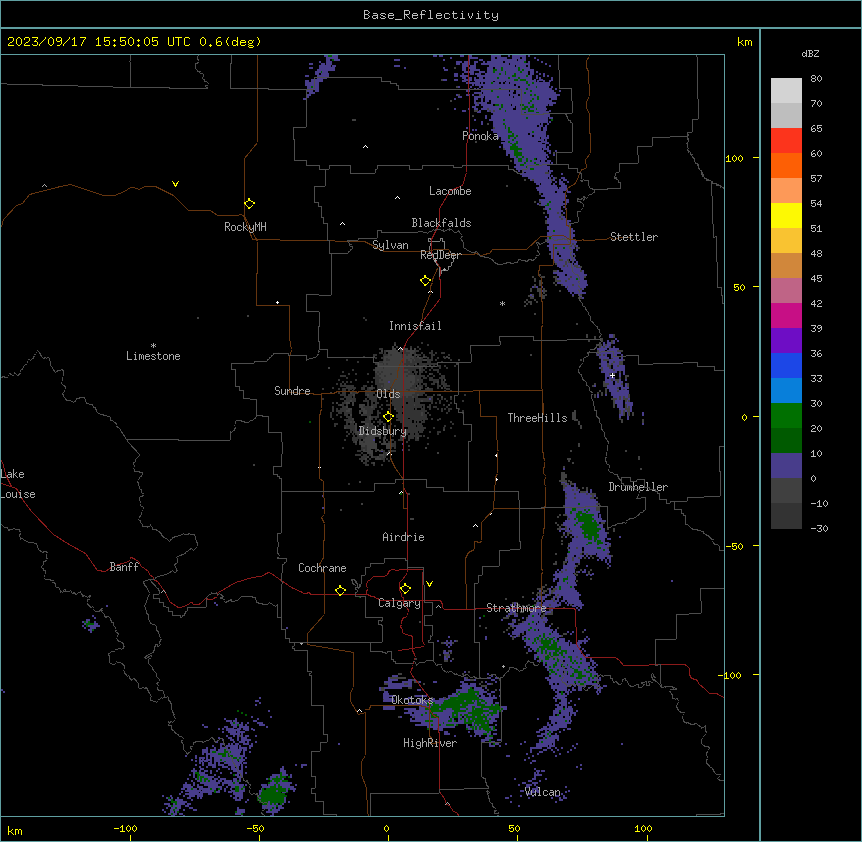Select the white-gray 80 dBZ color swatch
Viewport: 862px width, 842px height.
tap(786, 91)
